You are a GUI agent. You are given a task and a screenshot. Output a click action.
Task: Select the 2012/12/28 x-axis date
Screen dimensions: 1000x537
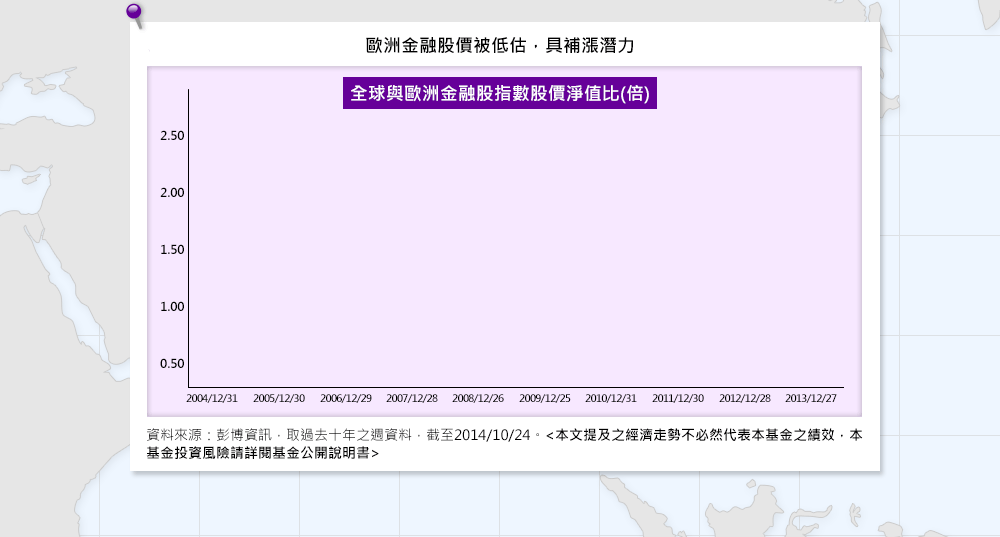point(745,398)
